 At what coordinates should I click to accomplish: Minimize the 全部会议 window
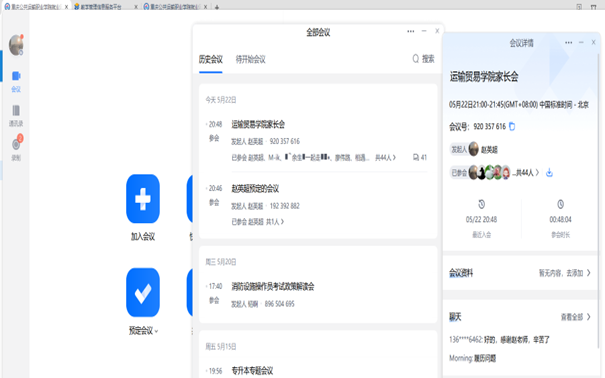[x=424, y=31]
